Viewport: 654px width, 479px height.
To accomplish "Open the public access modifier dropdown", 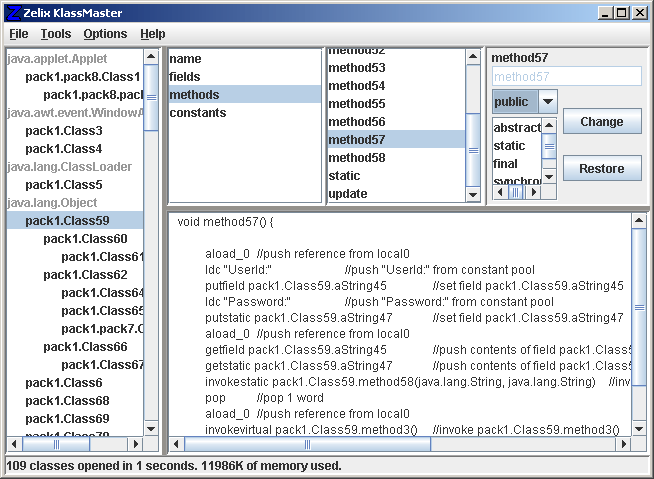I will (x=548, y=101).
